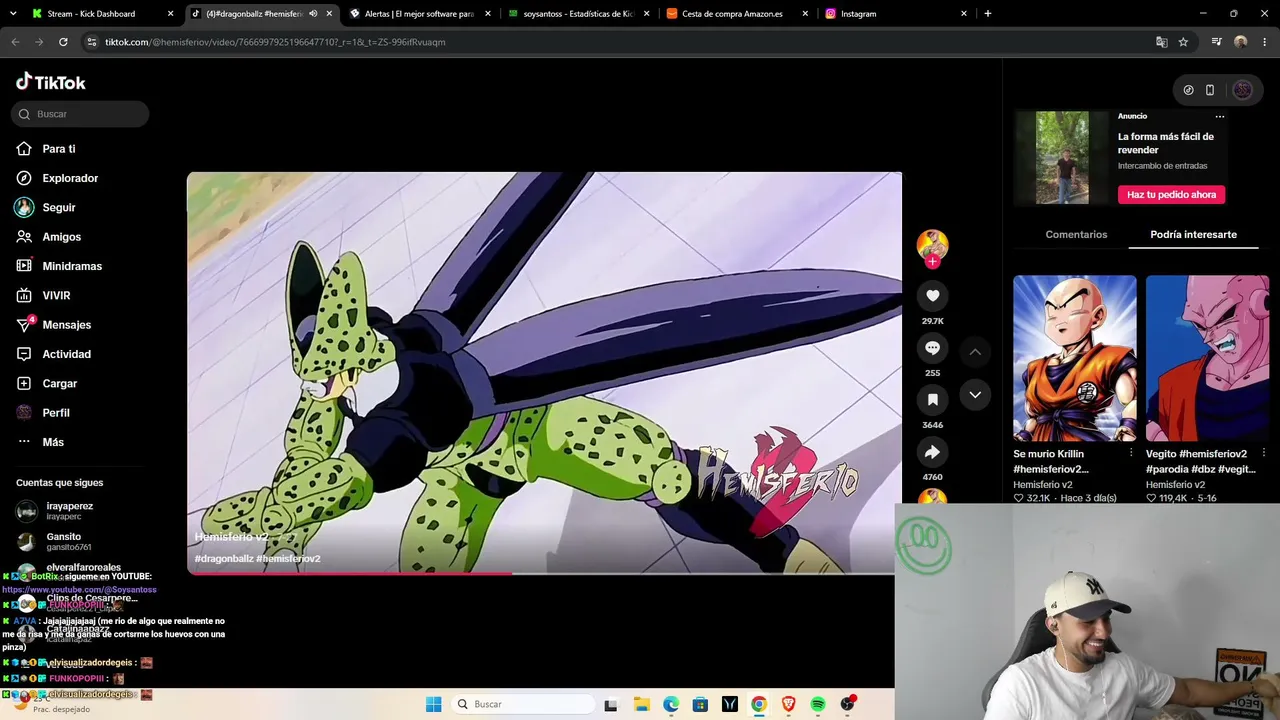Launch Brave browser from the taskbar
Image resolution: width=1280 pixels, height=720 pixels.
click(x=789, y=704)
